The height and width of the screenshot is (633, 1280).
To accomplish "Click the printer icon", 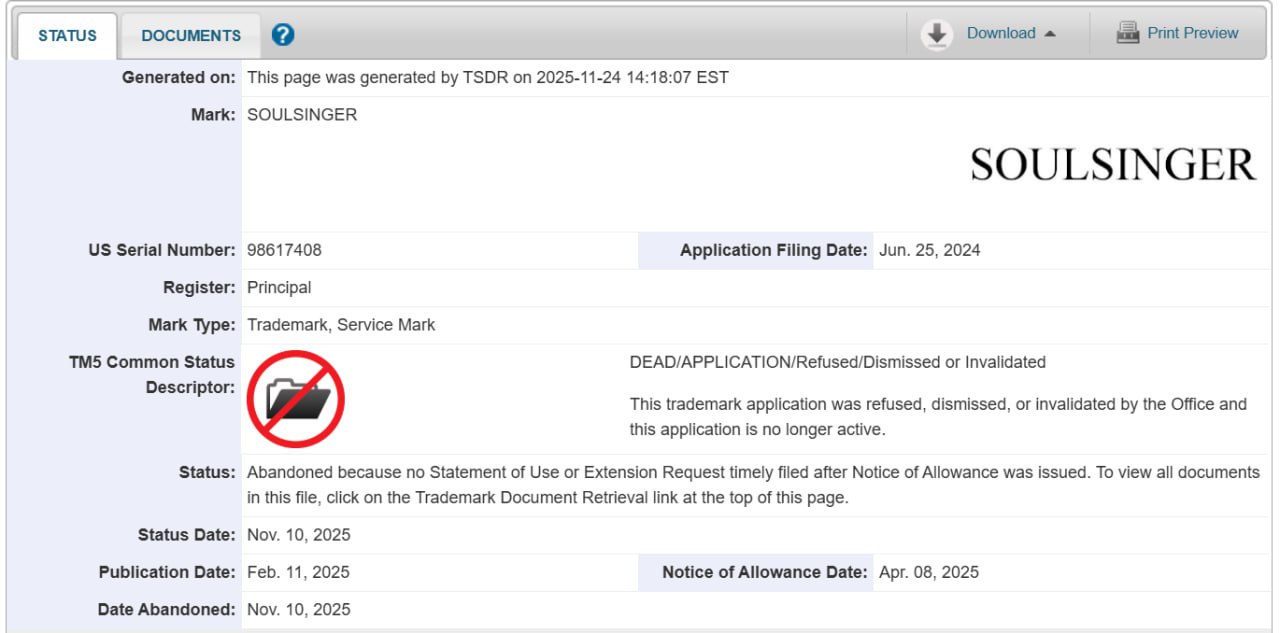I will coord(1128,33).
